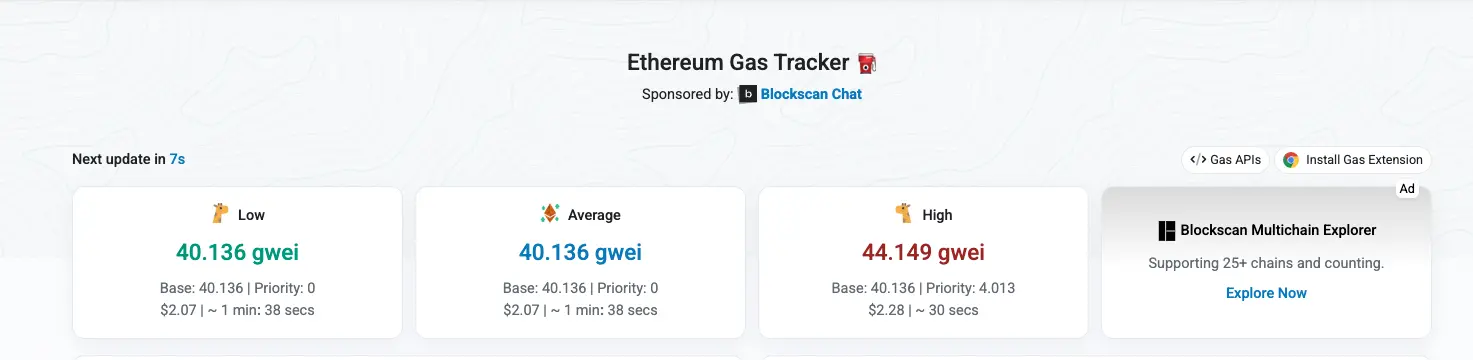
Task: Click the Blockscan Multichain Explorer logo
Action: (x=1166, y=230)
